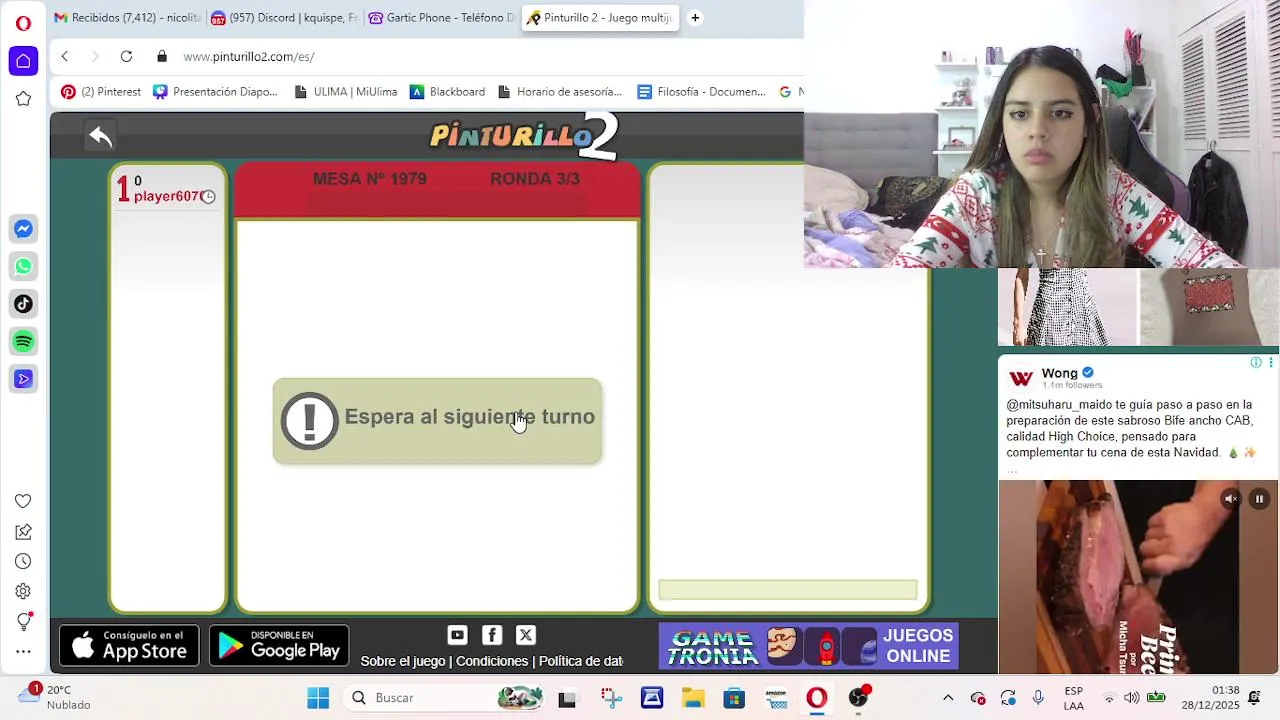Open the Sobre el juego link
The height and width of the screenshot is (720, 1280).
pos(403,661)
